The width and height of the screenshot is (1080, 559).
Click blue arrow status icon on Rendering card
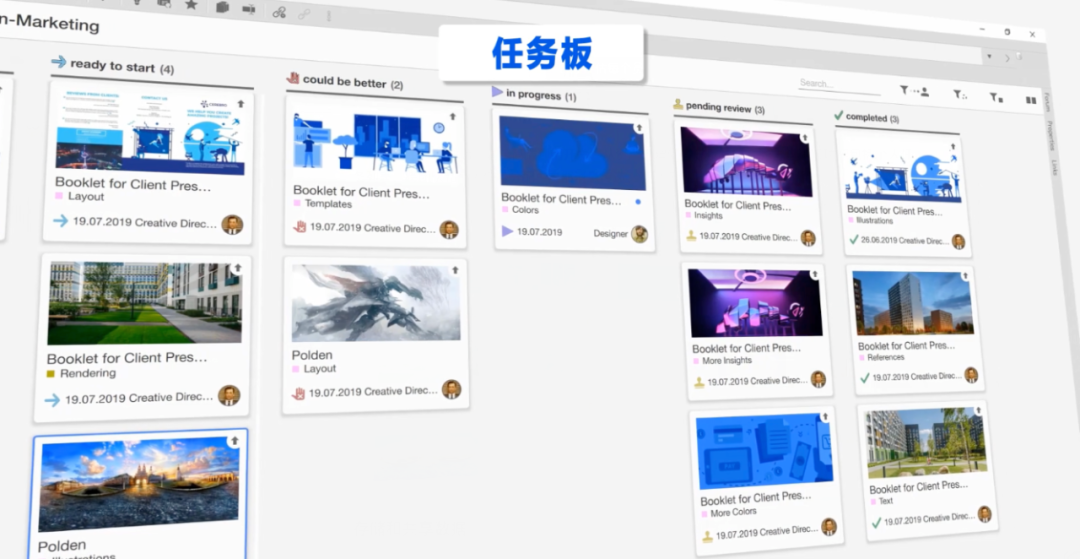tap(52, 399)
